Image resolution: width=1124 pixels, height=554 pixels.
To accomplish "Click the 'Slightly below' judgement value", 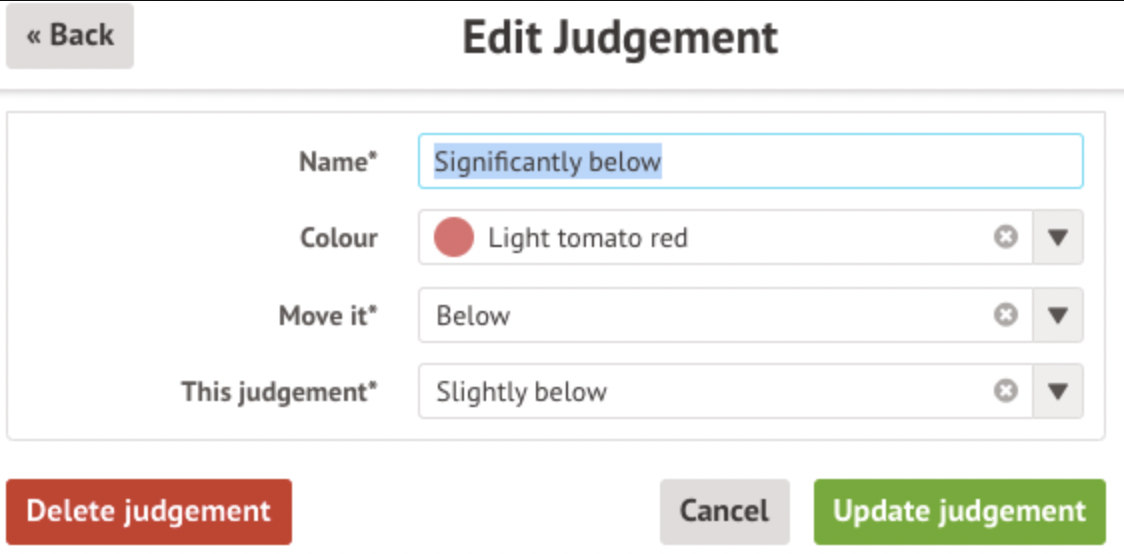I will point(521,392).
